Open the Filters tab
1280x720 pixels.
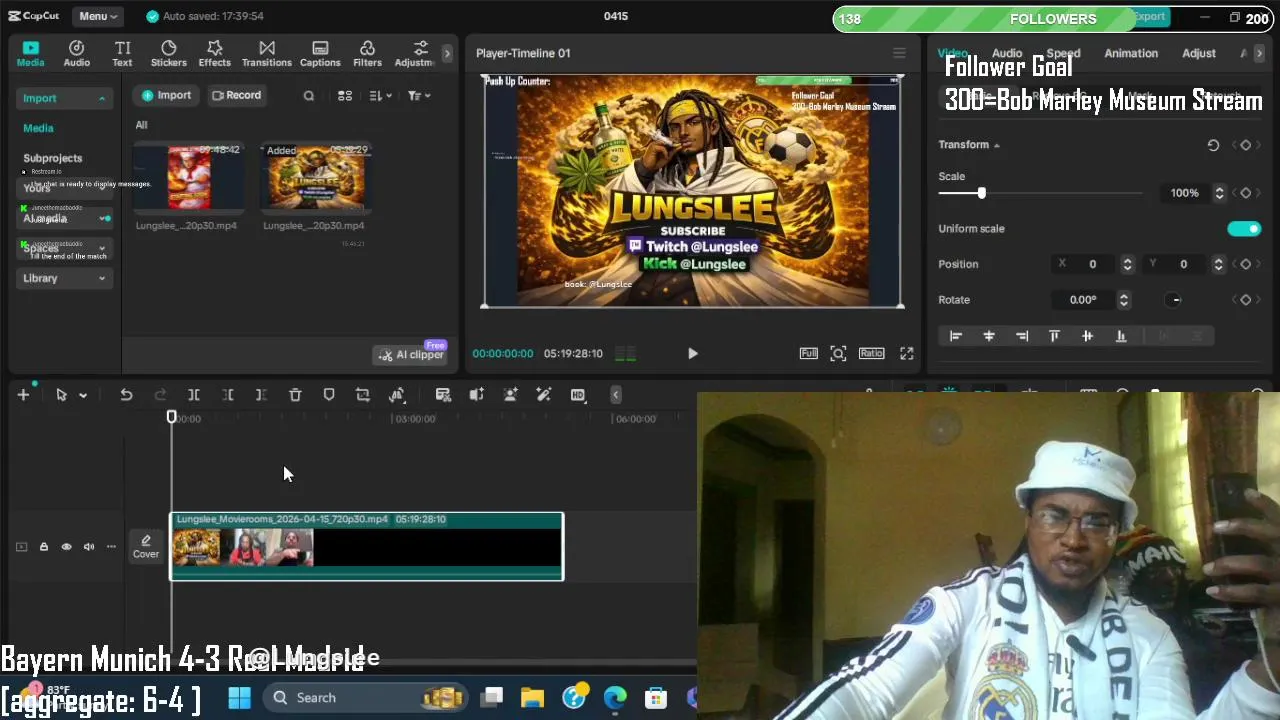pyautogui.click(x=367, y=54)
